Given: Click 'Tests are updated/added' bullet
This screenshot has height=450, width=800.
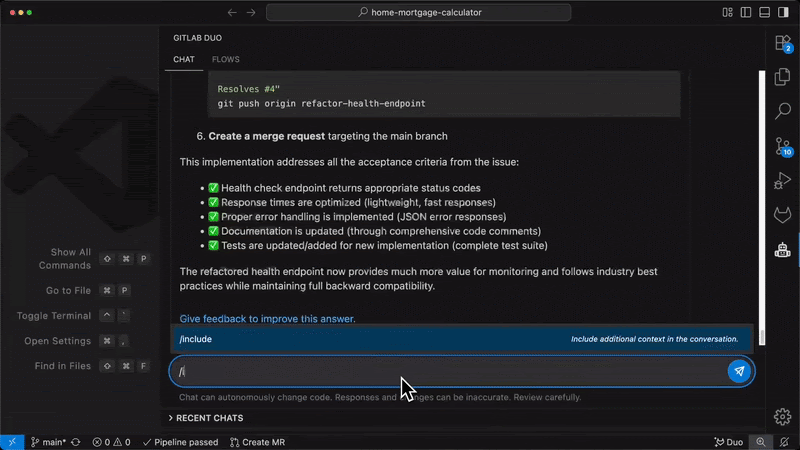Looking at the screenshot, I should (x=384, y=245).
